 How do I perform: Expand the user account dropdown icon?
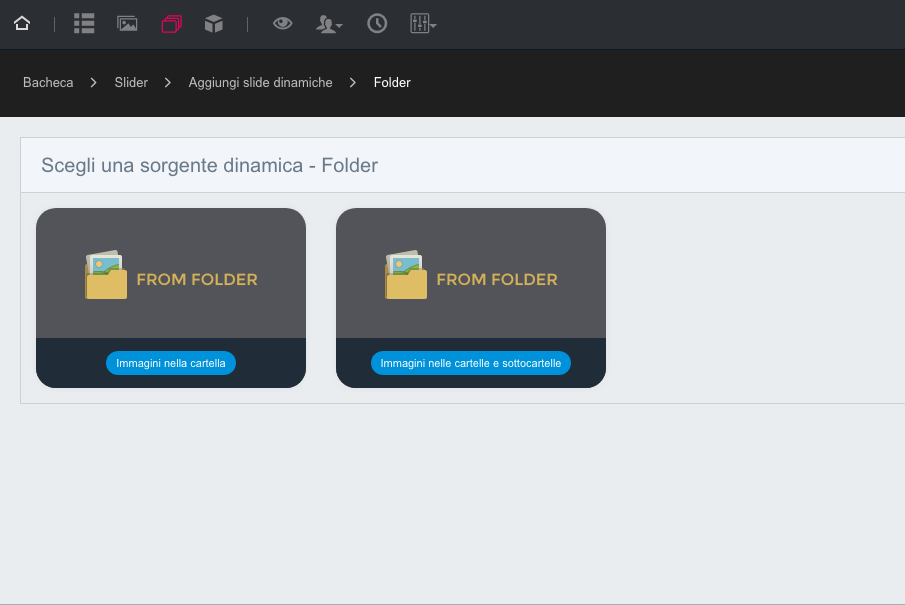[329, 24]
